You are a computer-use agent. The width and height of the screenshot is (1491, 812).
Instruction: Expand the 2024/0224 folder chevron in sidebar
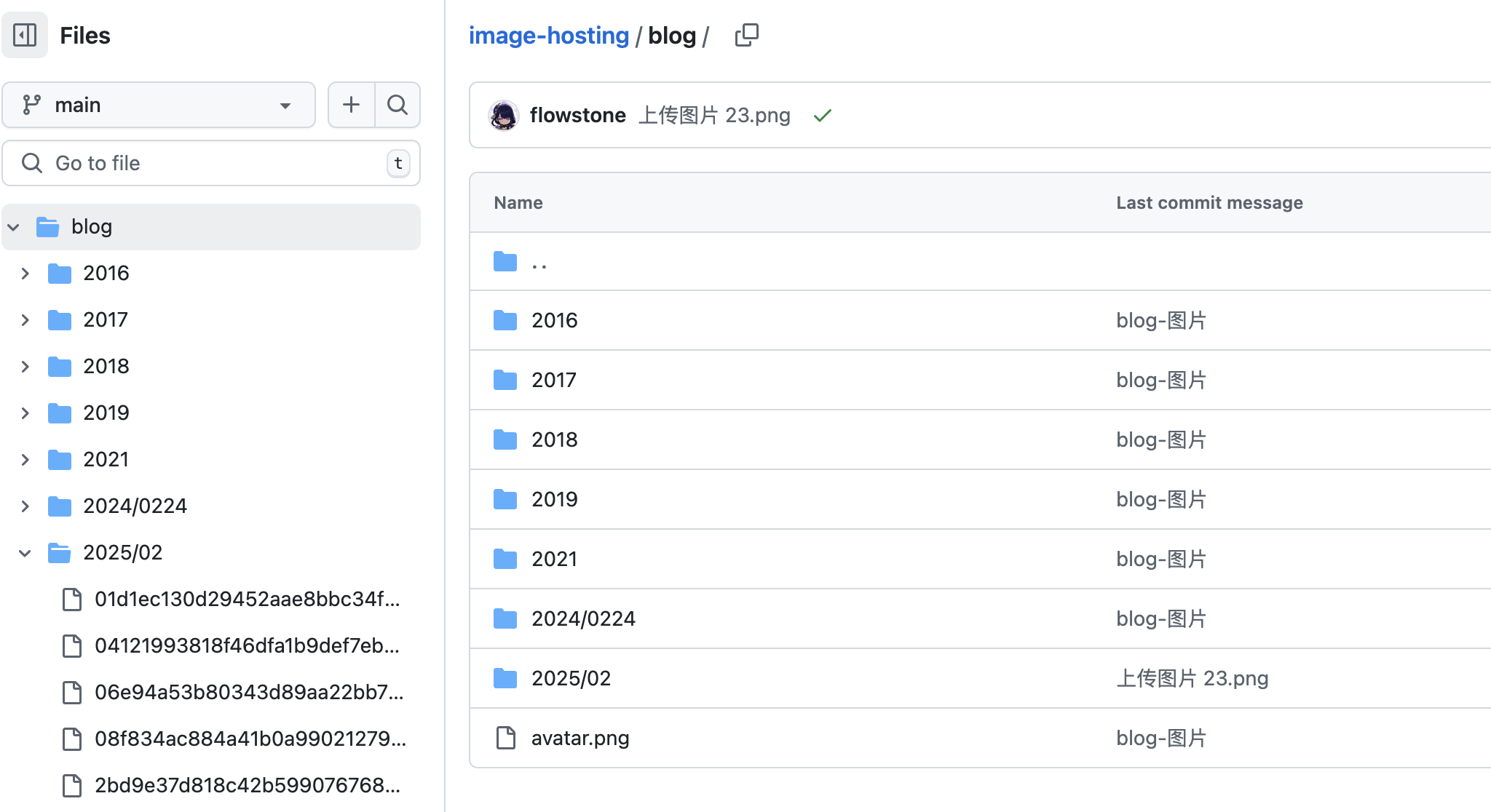point(25,506)
